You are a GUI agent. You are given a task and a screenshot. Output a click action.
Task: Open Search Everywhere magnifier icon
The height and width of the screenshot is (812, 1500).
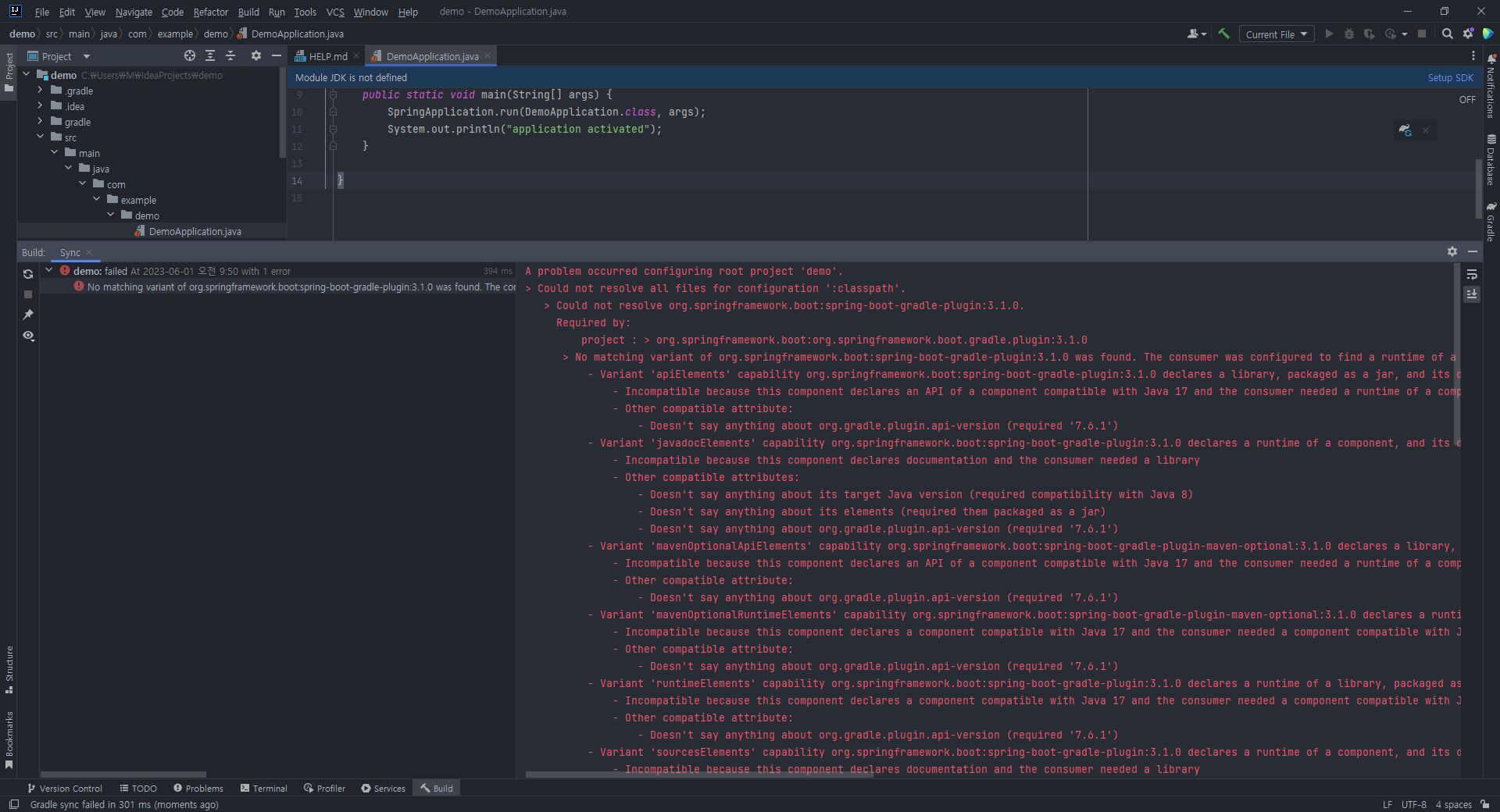click(1447, 34)
